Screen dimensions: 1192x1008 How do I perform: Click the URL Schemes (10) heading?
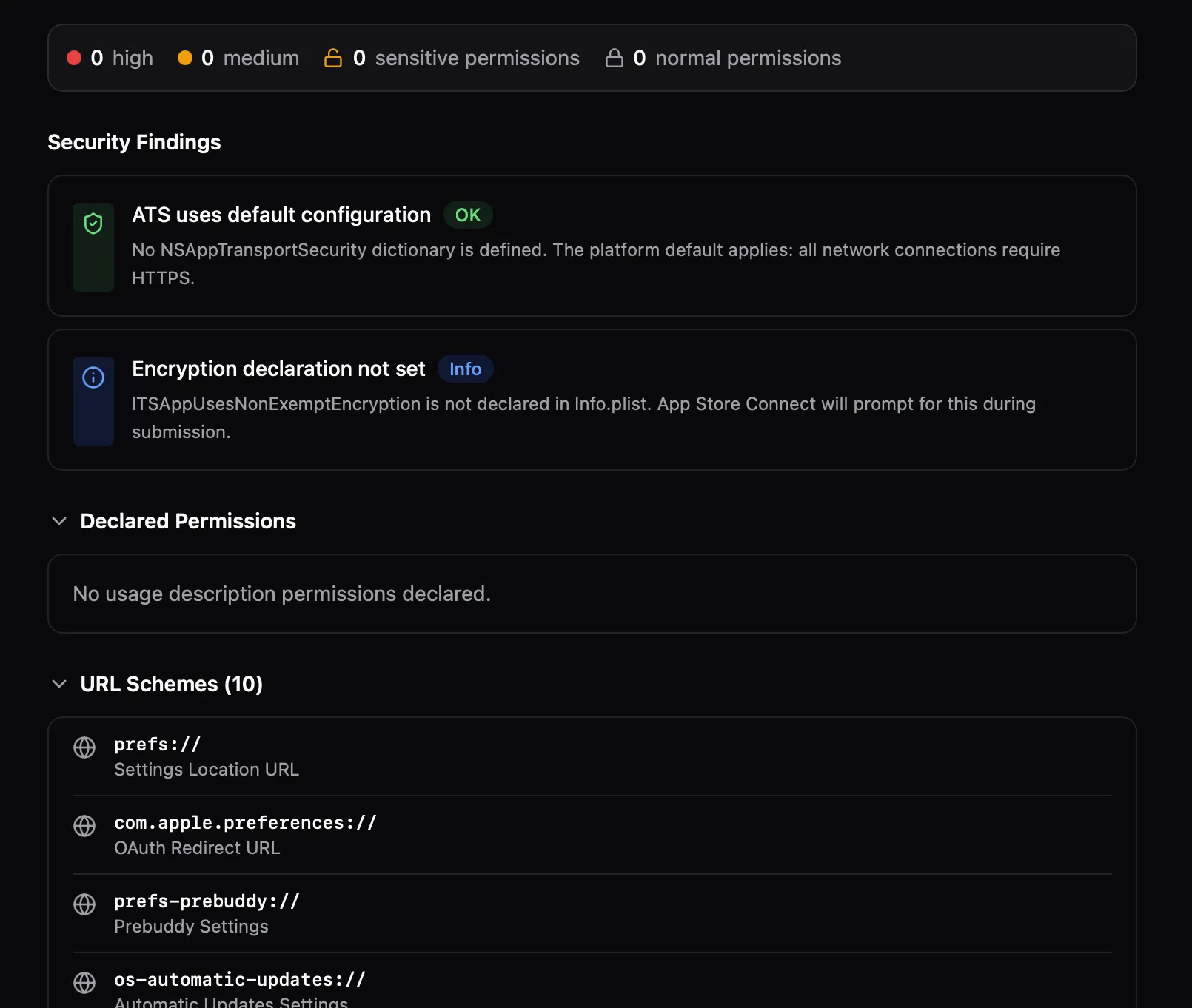pos(171,684)
